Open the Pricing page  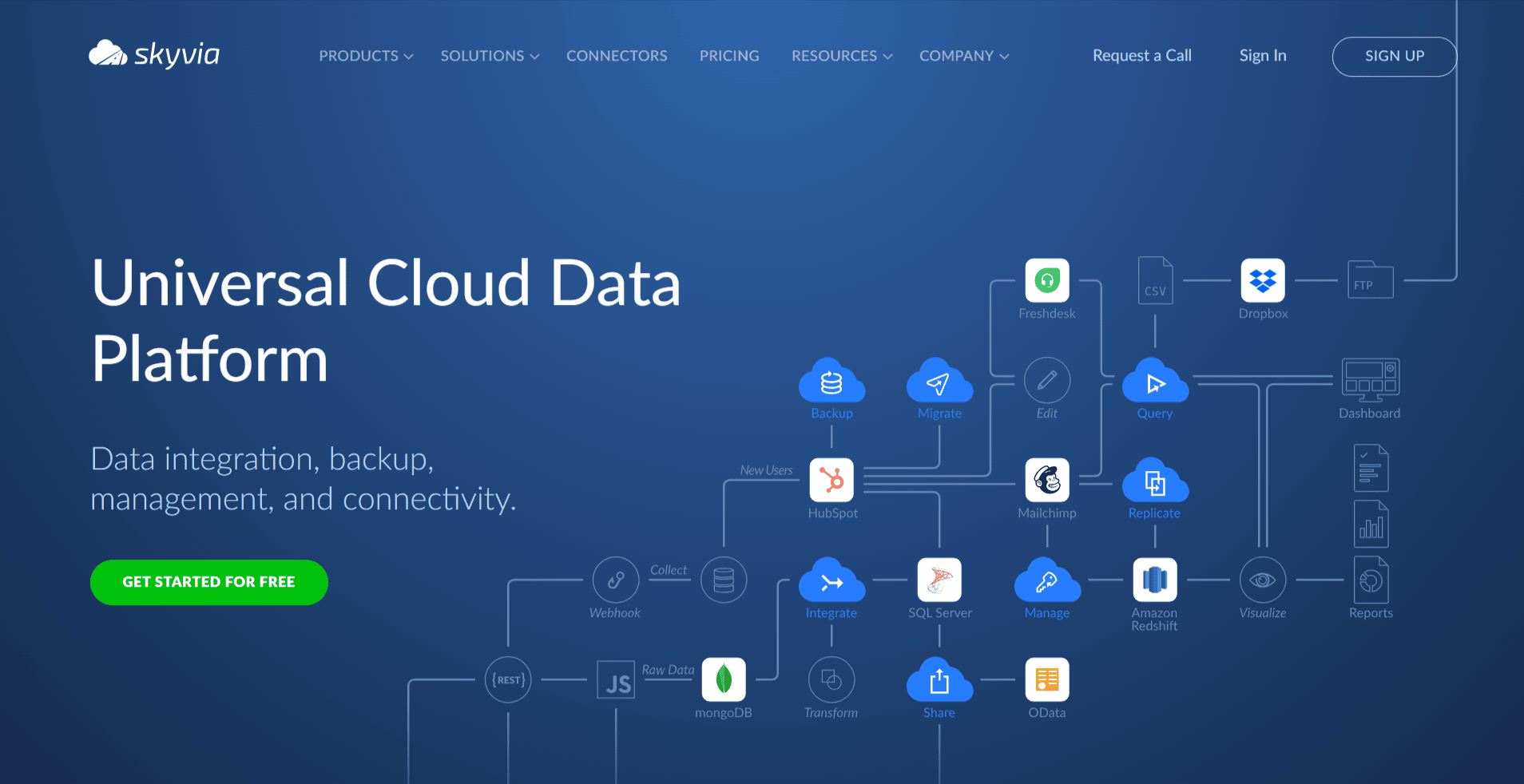coord(729,56)
